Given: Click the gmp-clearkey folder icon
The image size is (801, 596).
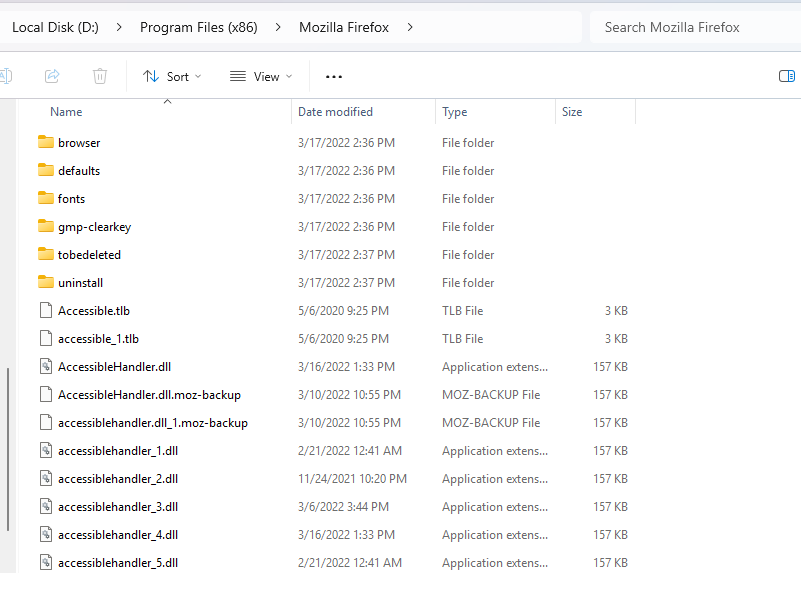Looking at the screenshot, I should point(46,226).
